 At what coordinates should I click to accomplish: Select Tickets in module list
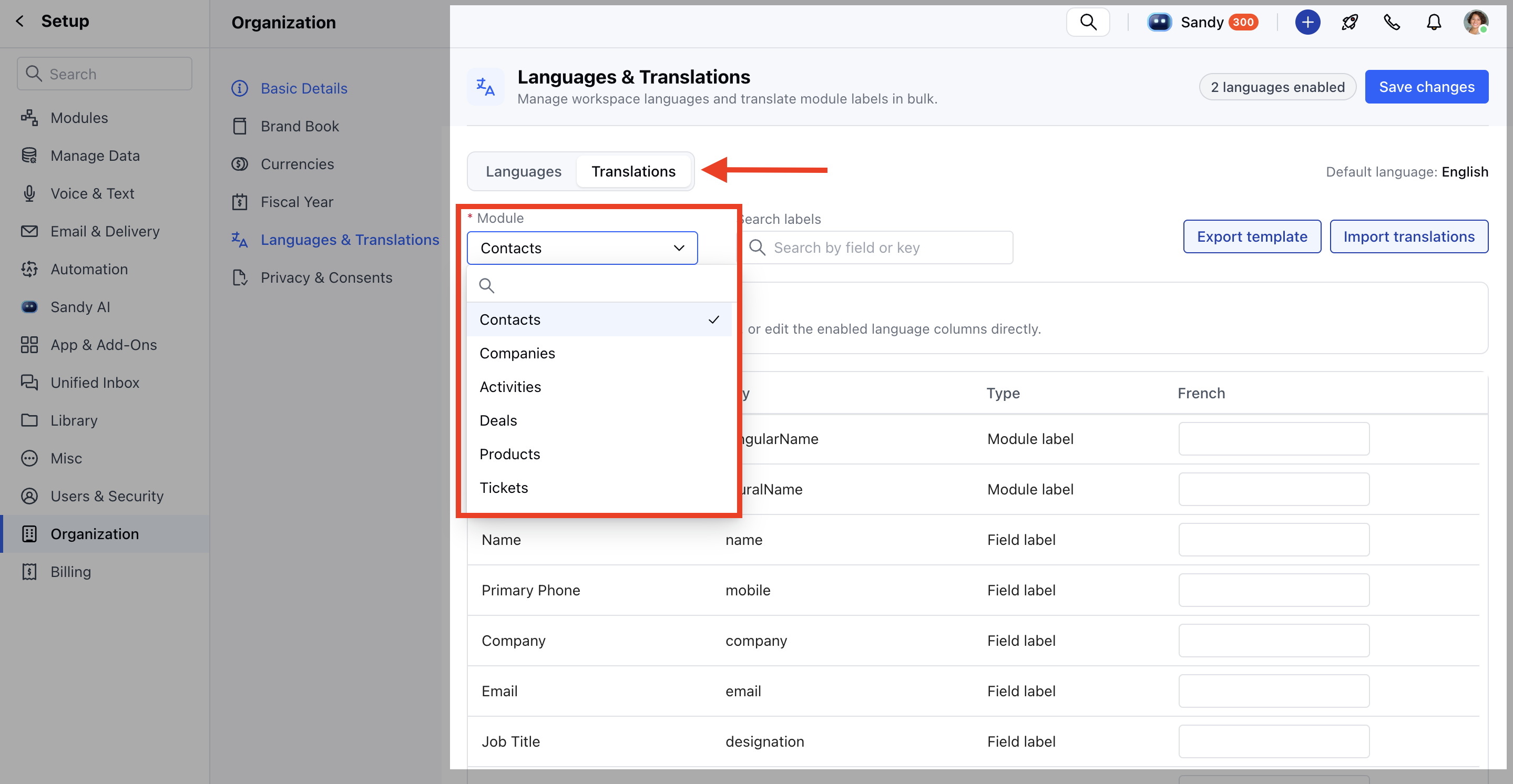(x=599, y=488)
